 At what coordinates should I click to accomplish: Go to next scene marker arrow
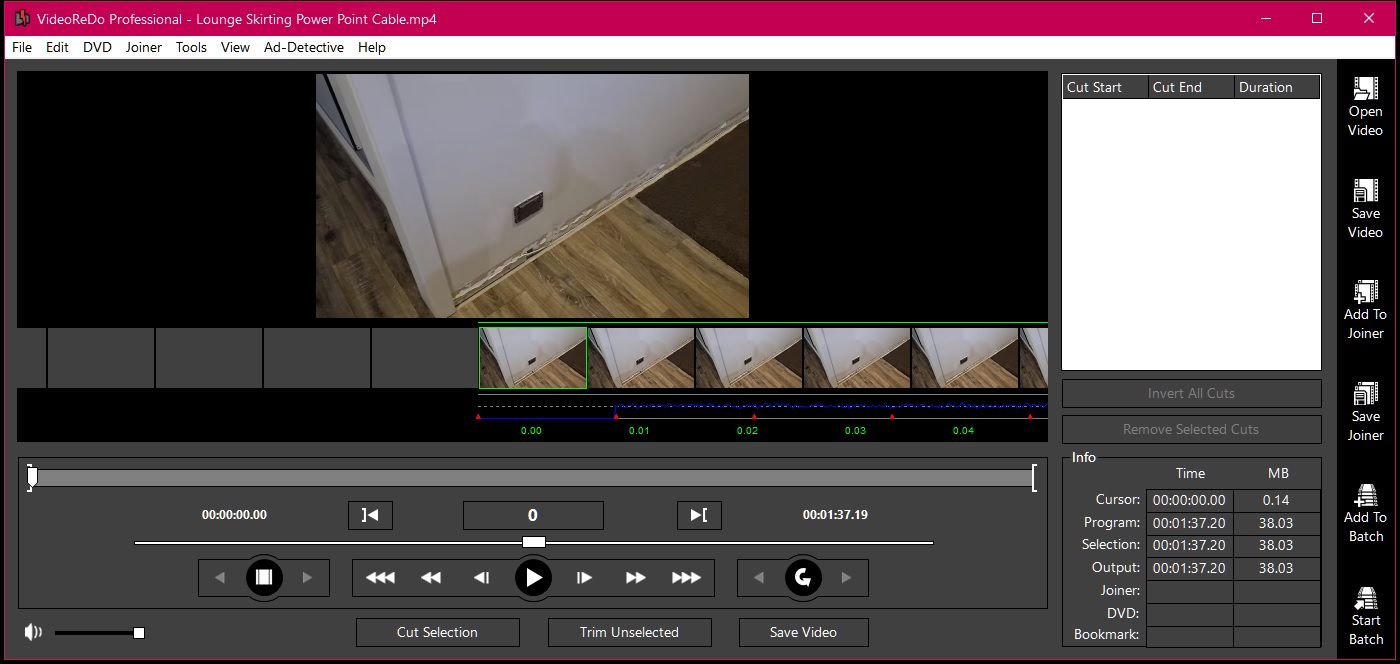coord(308,578)
